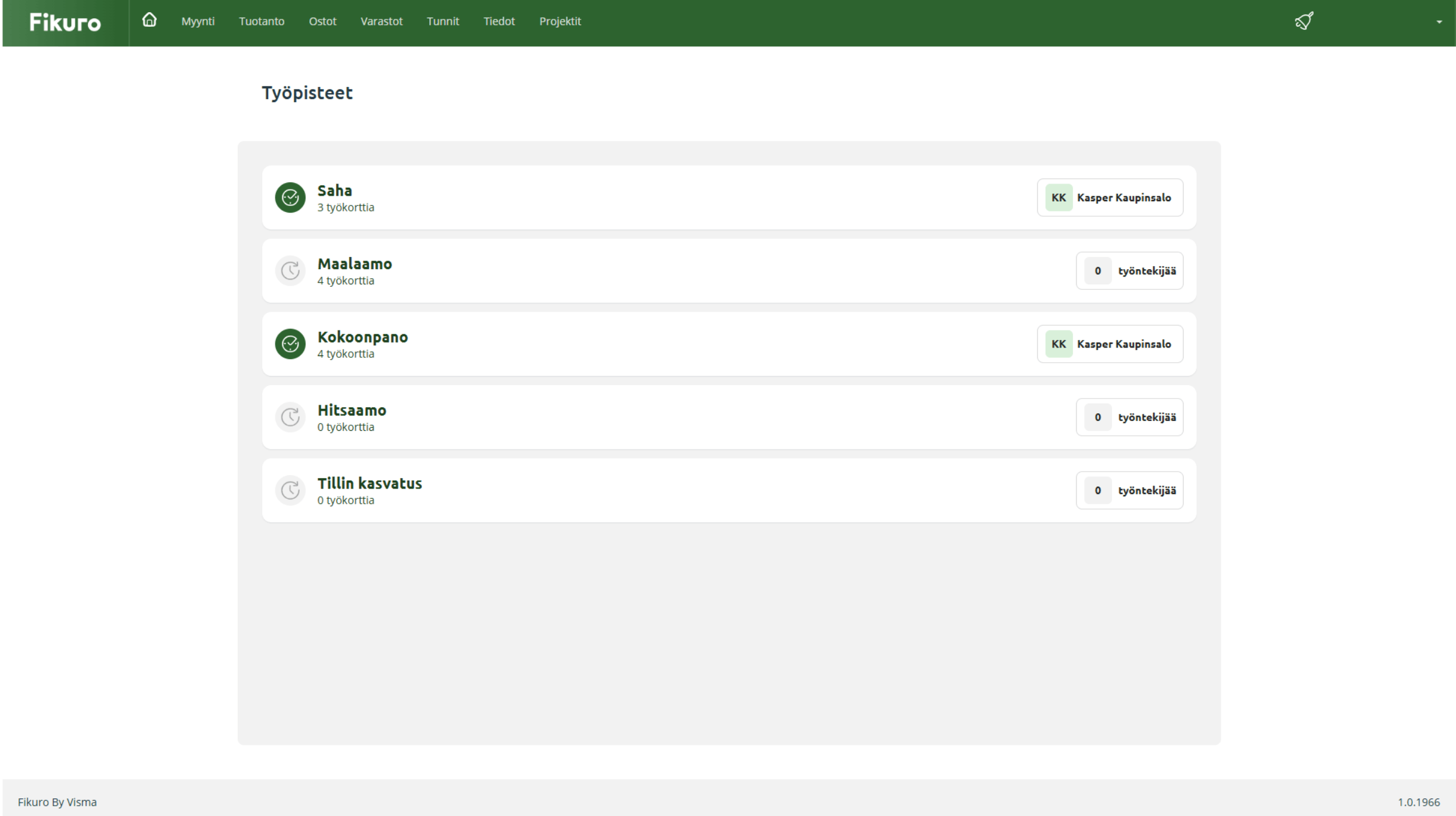Click the green status icon for Kokoonpano

click(x=290, y=344)
